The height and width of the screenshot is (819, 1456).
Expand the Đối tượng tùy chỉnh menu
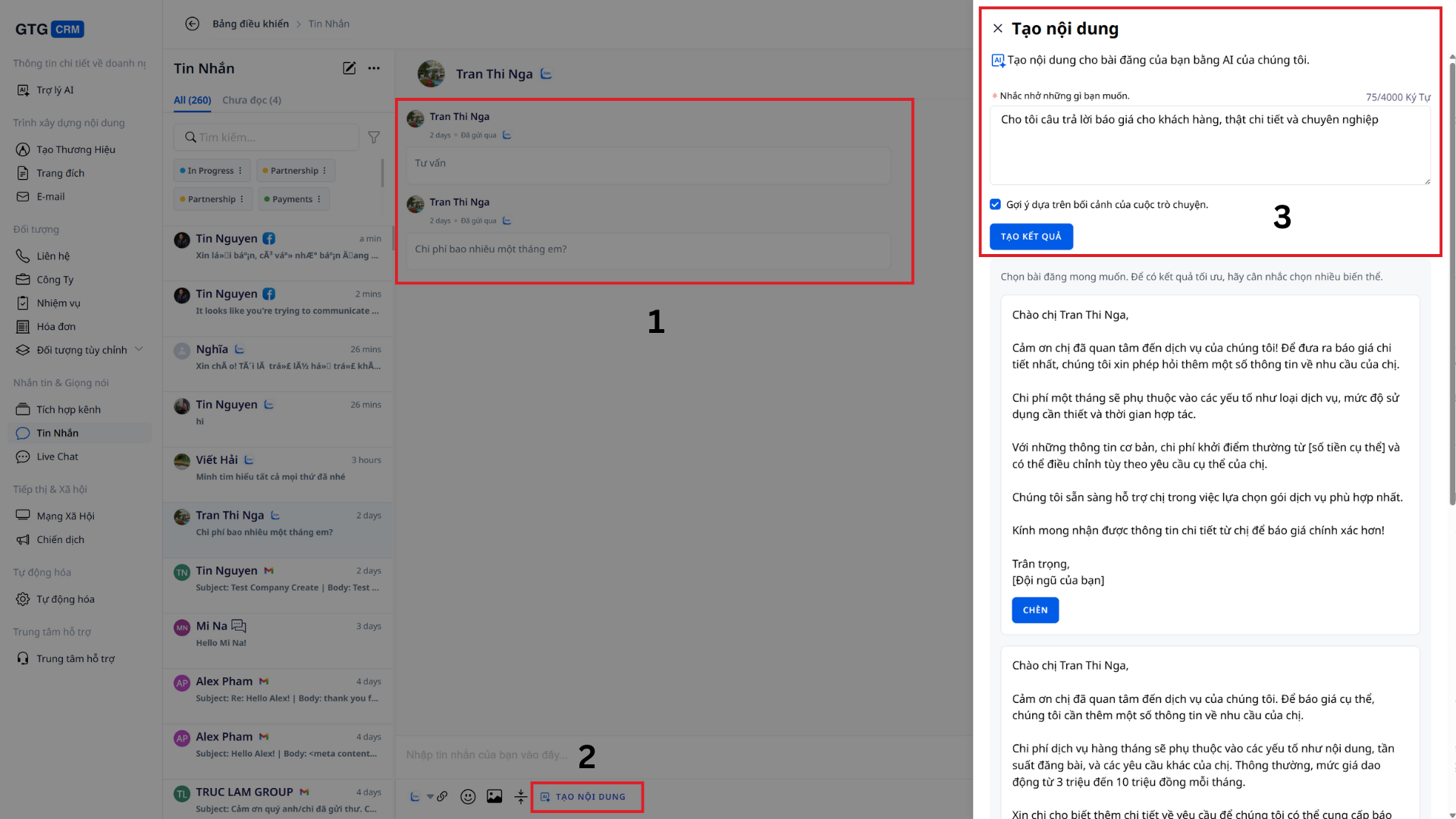[139, 350]
